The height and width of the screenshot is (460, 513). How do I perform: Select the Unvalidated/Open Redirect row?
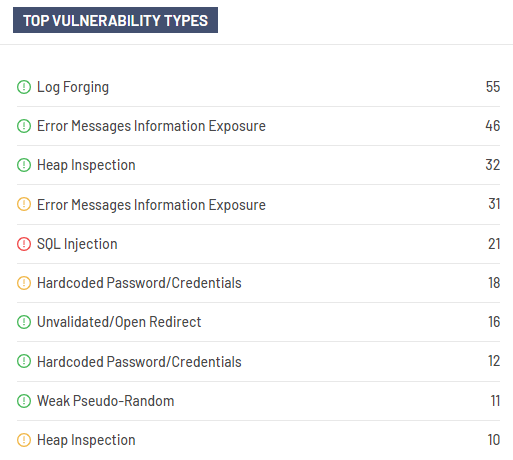coord(258,322)
